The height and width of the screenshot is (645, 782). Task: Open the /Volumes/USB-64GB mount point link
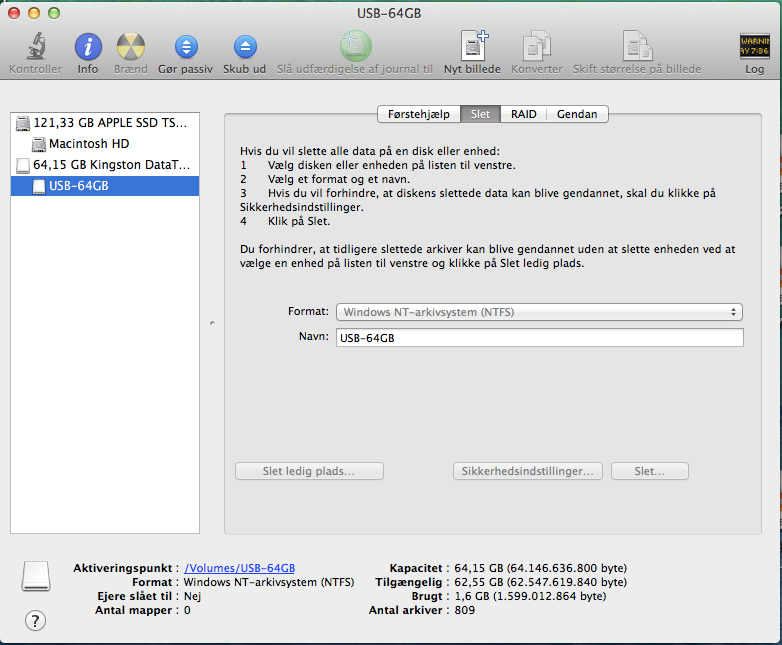tap(239, 568)
